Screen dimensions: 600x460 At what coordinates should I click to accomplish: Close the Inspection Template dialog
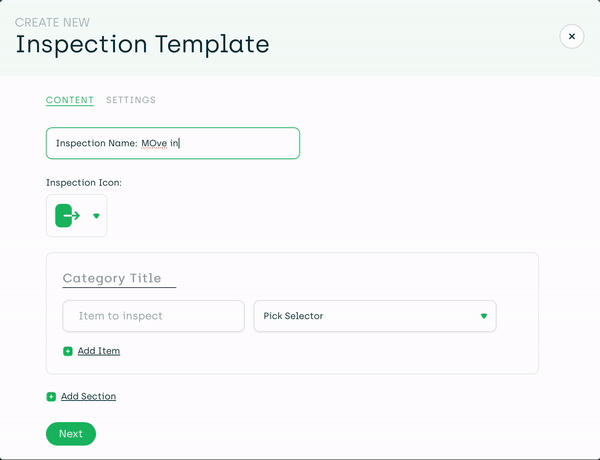pos(572,36)
